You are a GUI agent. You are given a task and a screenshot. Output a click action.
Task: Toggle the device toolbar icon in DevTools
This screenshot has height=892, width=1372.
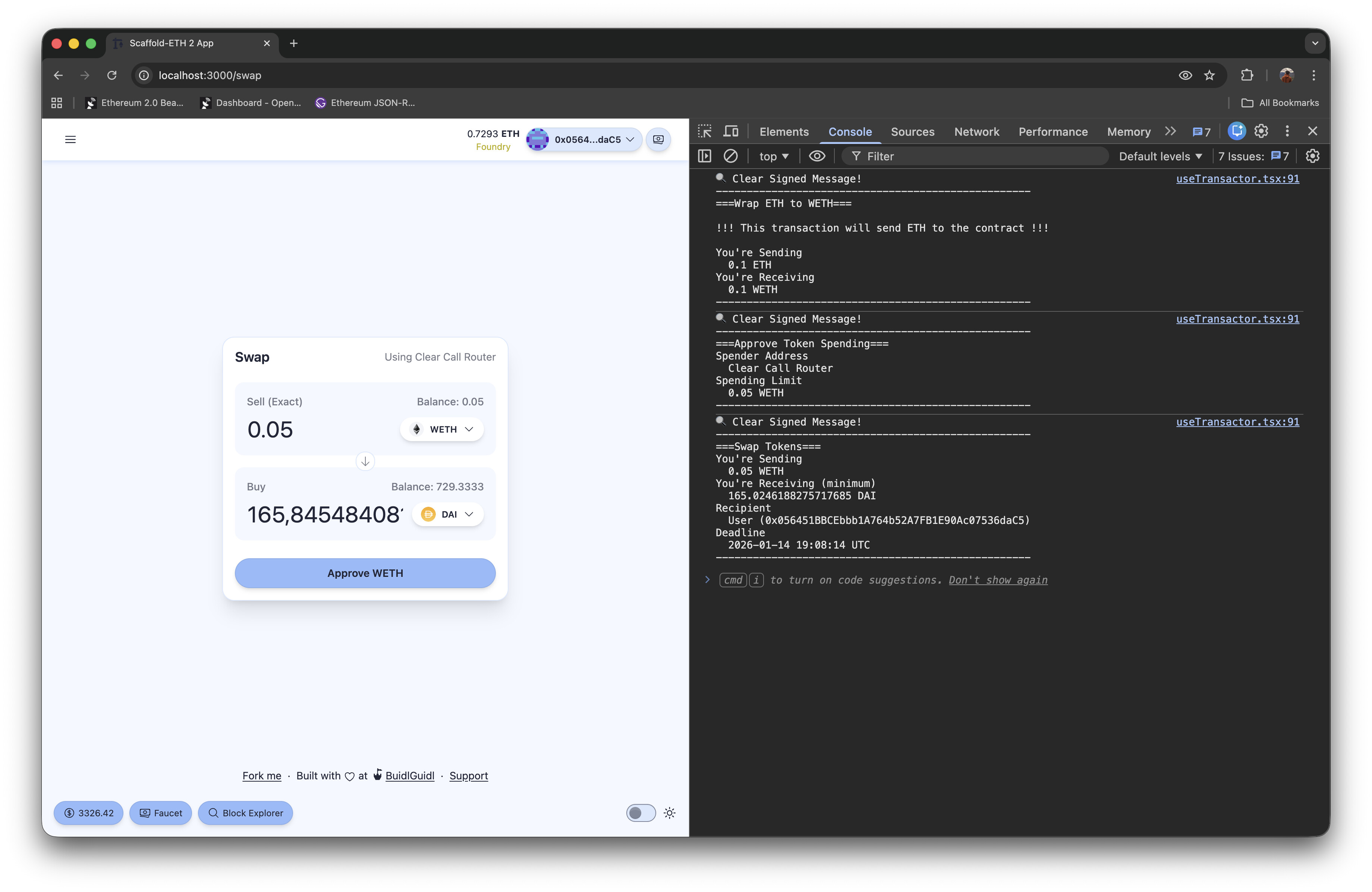click(x=730, y=132)
